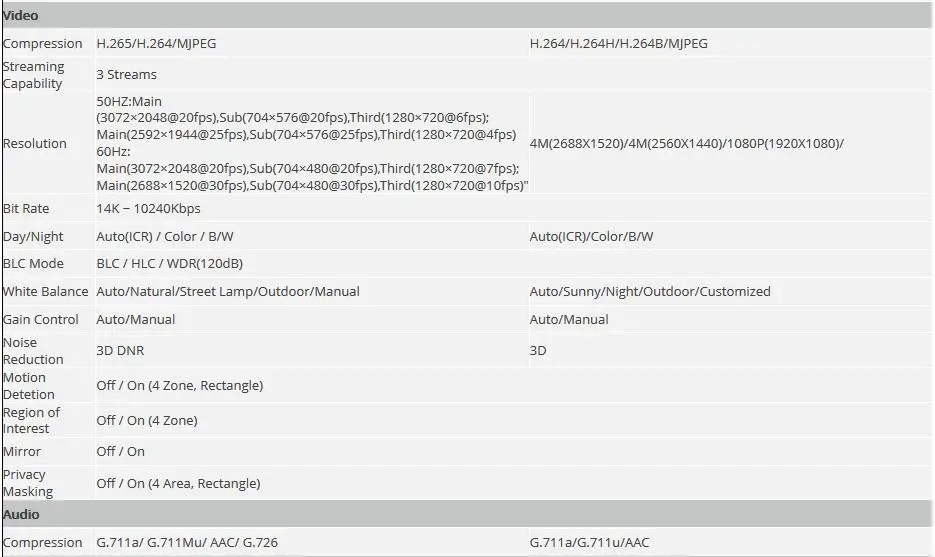
Task: Select the Mirror Off / On value
Action: point(120,451)
